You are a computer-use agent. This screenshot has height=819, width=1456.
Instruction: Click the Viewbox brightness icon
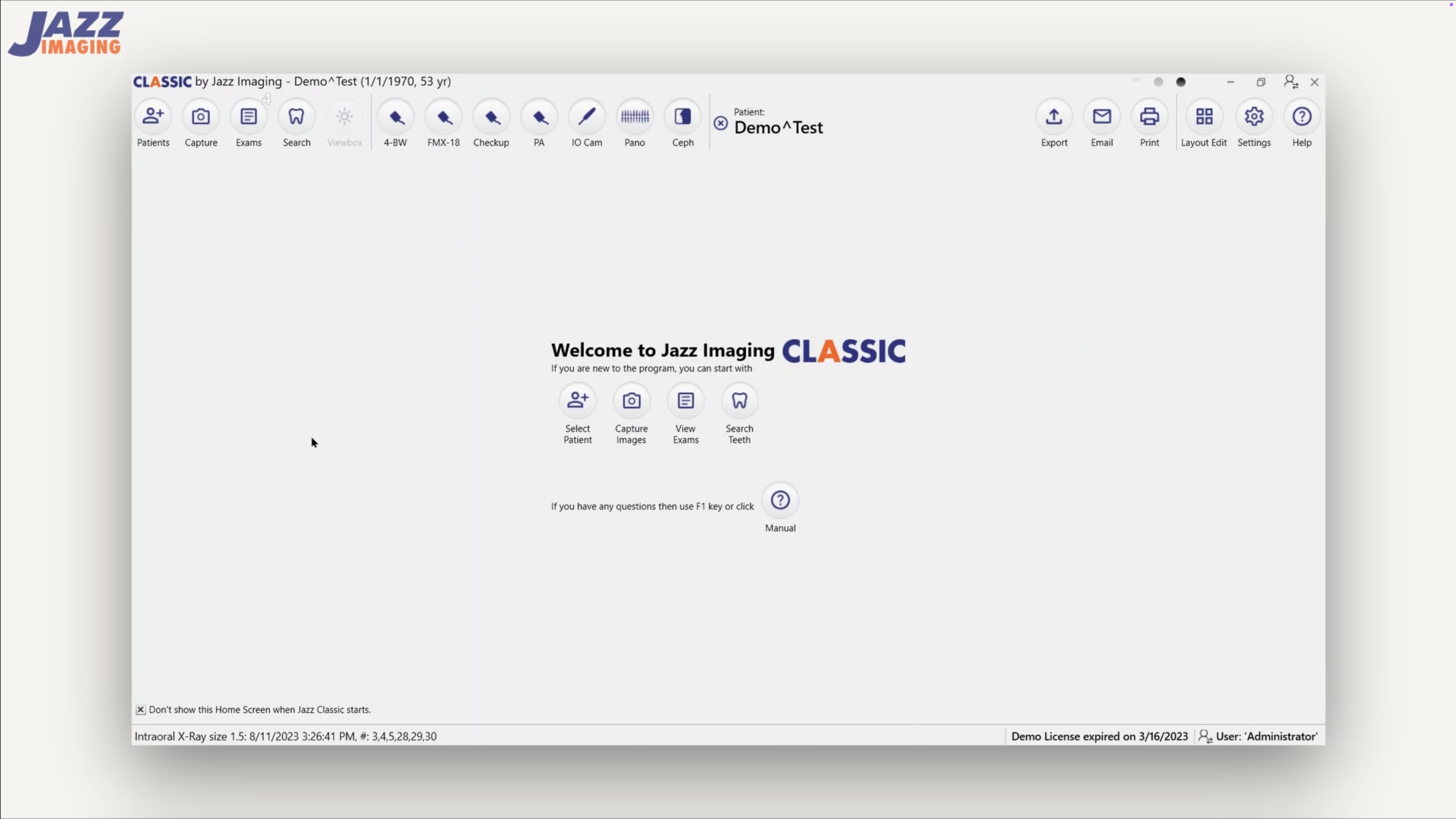[x=344, y=117]
